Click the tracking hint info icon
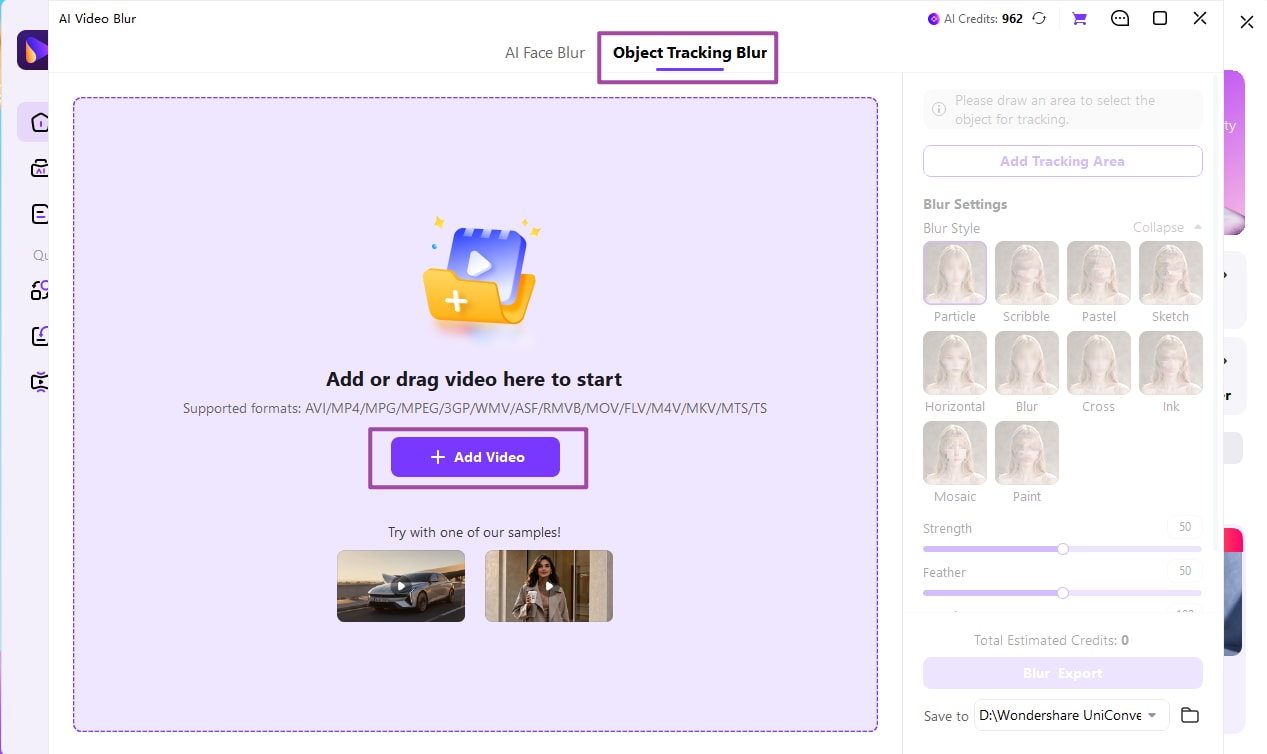 click(x=939, y=109)
